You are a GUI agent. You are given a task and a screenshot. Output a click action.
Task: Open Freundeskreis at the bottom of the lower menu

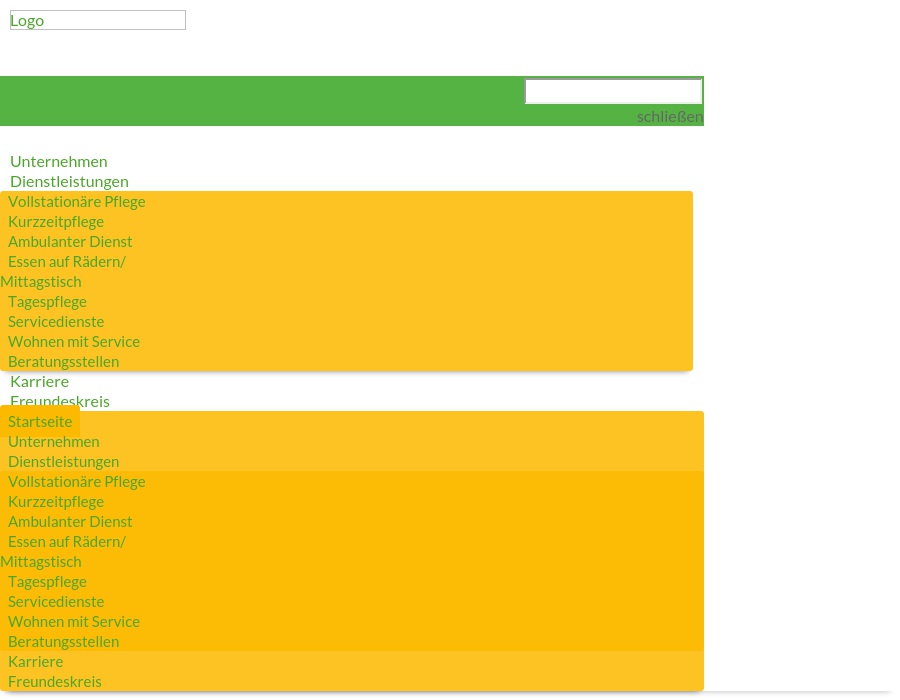[55, 681]
